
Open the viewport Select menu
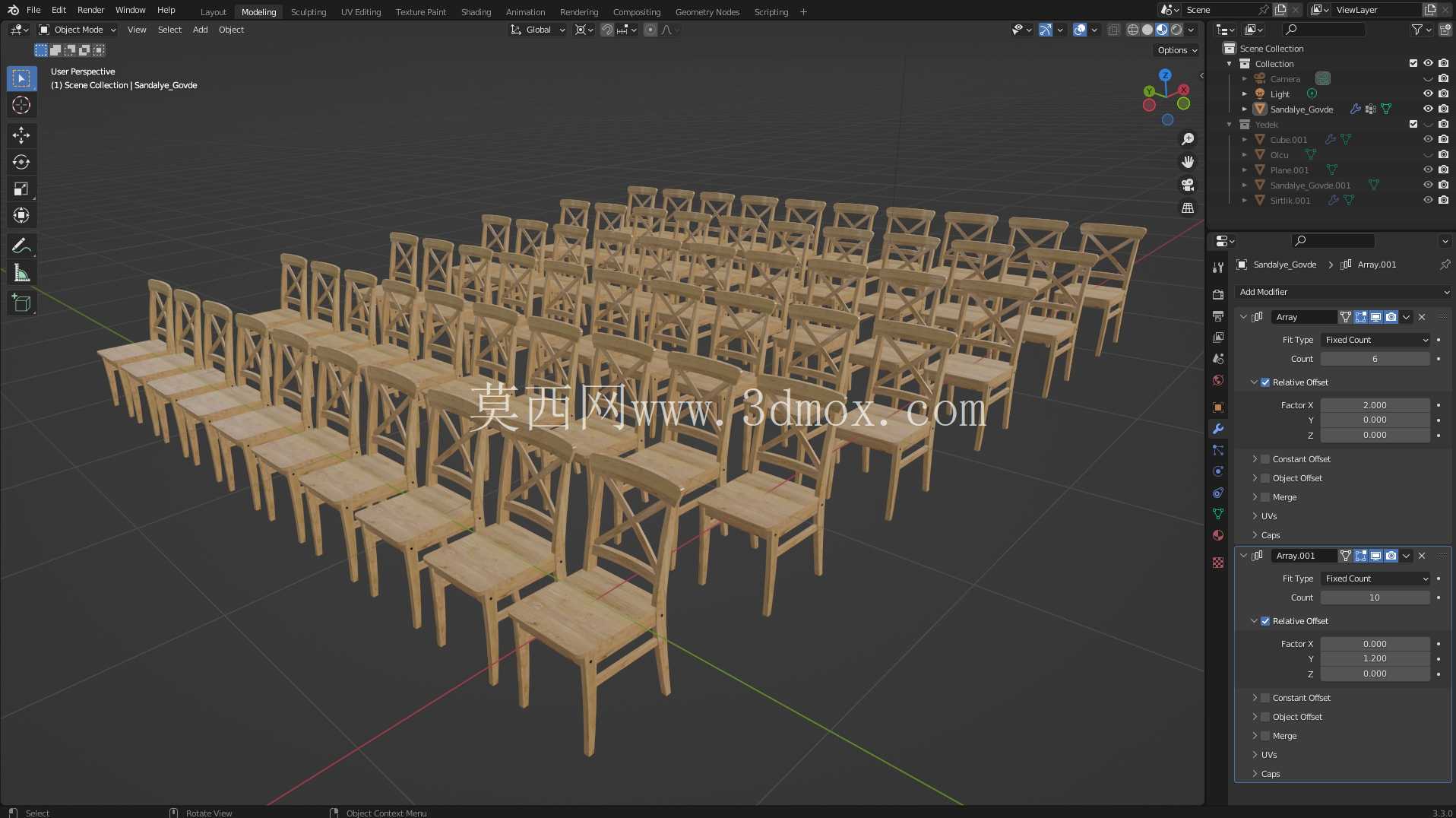tap(169, 30)
